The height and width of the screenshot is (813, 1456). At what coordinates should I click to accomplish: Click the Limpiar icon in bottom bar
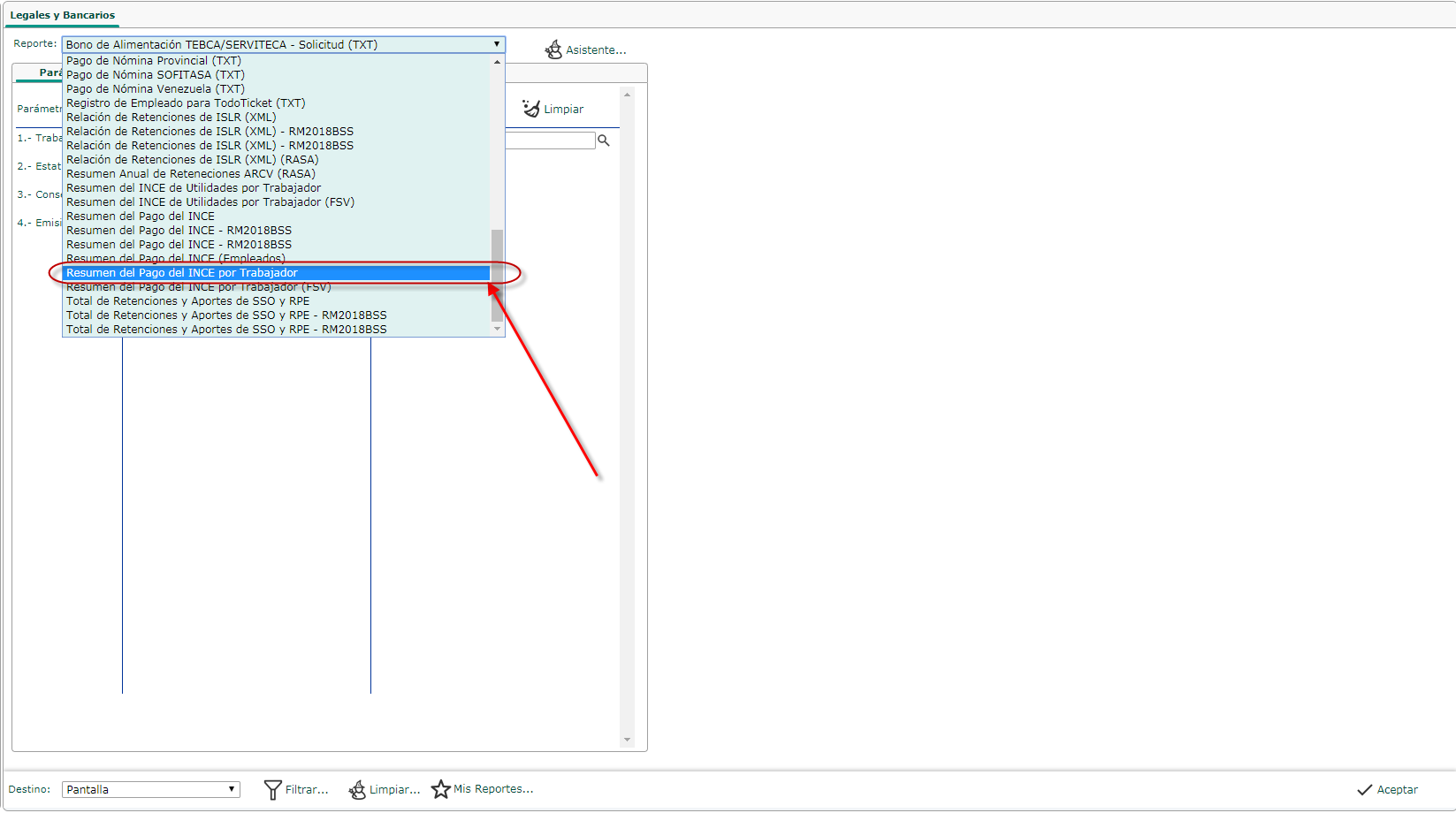[357, 789]
